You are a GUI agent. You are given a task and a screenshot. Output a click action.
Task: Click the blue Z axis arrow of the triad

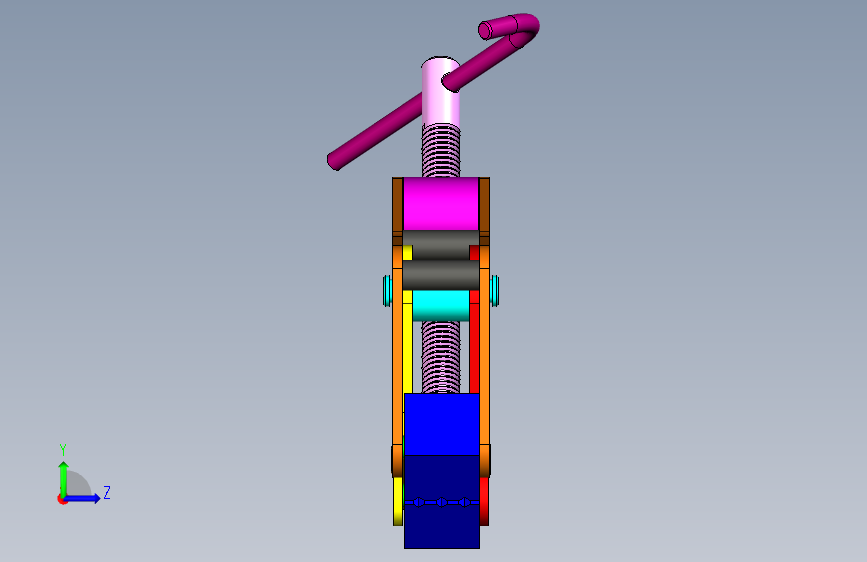tap(83, 498)
